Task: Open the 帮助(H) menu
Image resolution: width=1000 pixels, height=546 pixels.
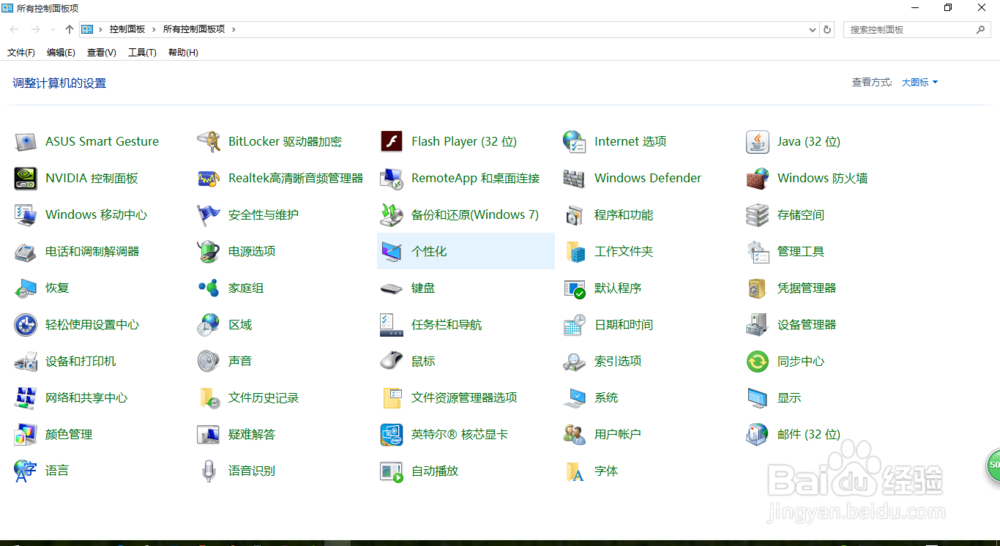Action: point(183,53)
